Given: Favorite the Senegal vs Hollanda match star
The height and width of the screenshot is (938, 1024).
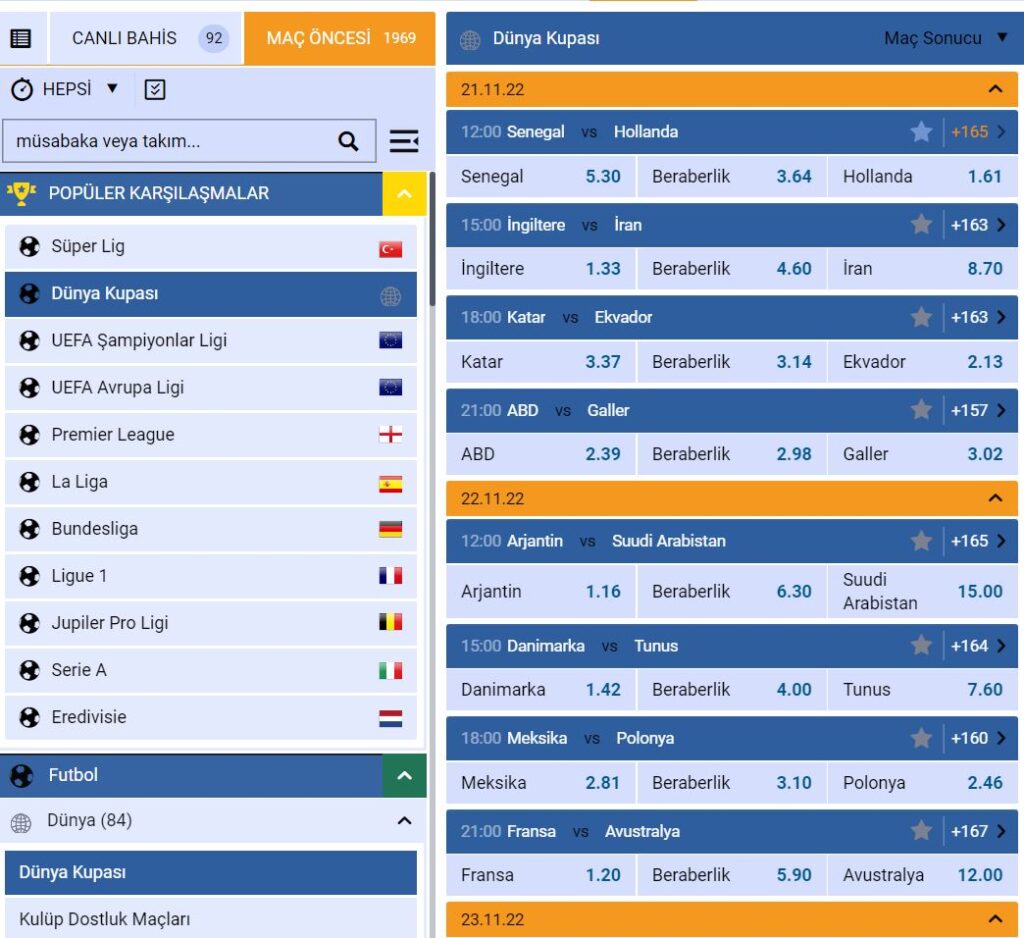Looking at the screenshot, I should click(921, 132).
